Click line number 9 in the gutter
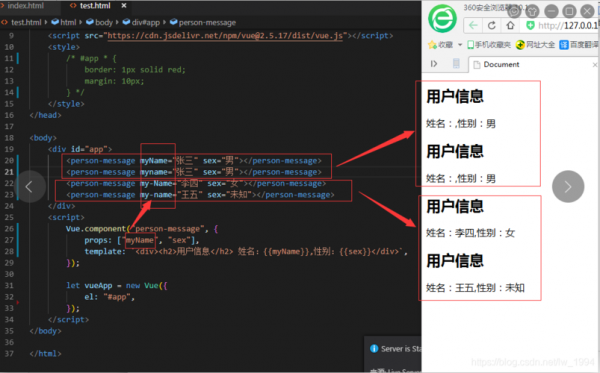600x373 pixels. click(11, 36)
